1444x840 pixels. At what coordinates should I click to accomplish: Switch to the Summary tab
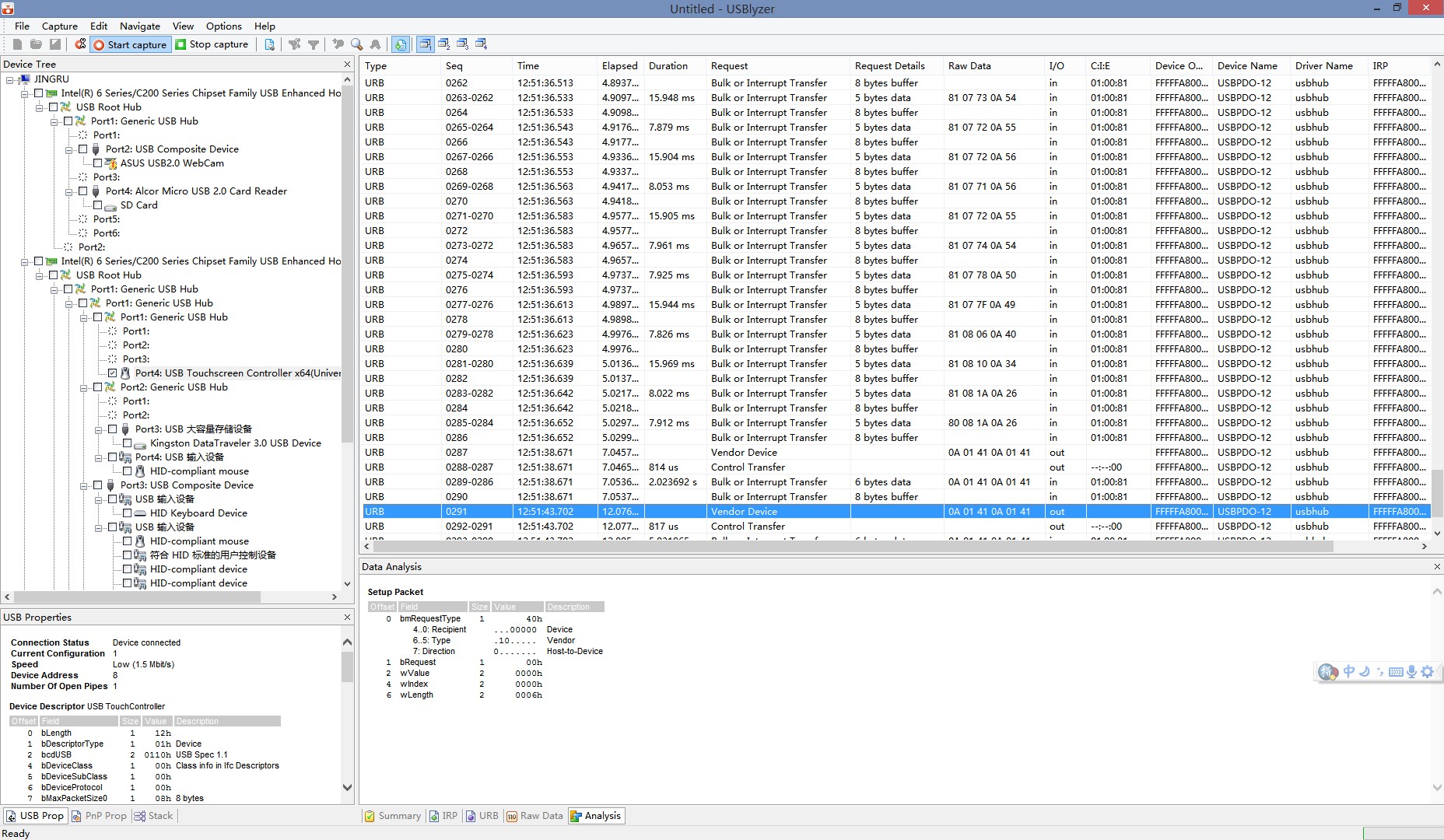click(x=393, y=816)
